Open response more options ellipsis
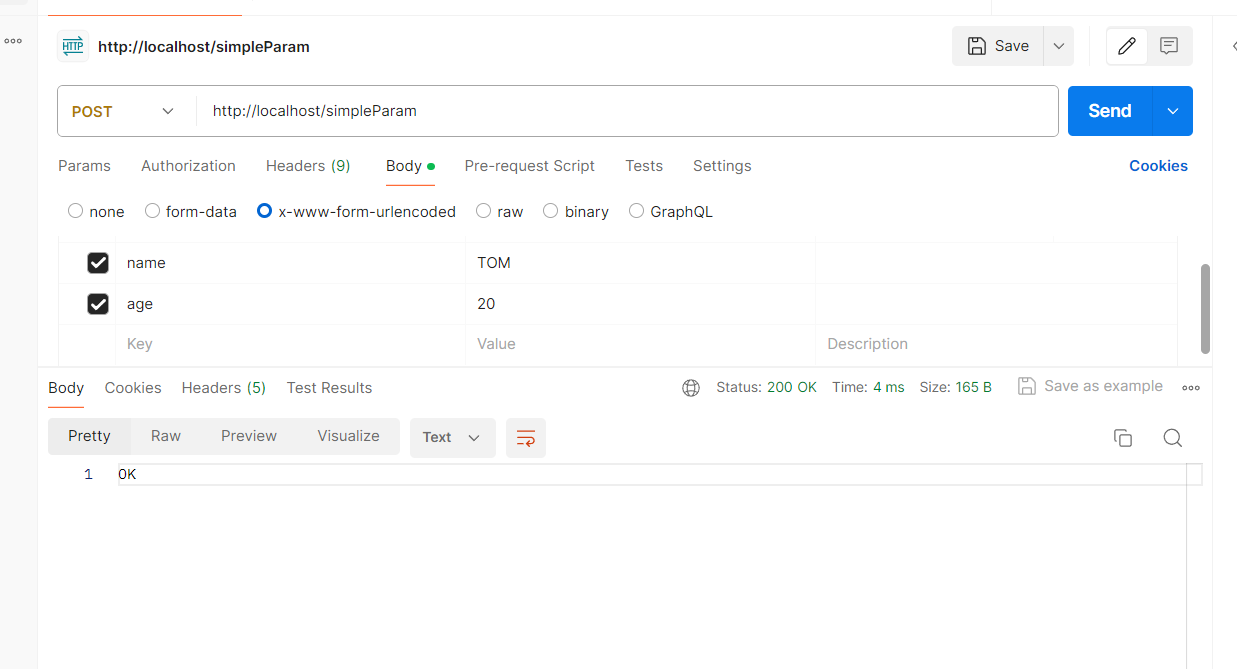 click(1191, 388)
